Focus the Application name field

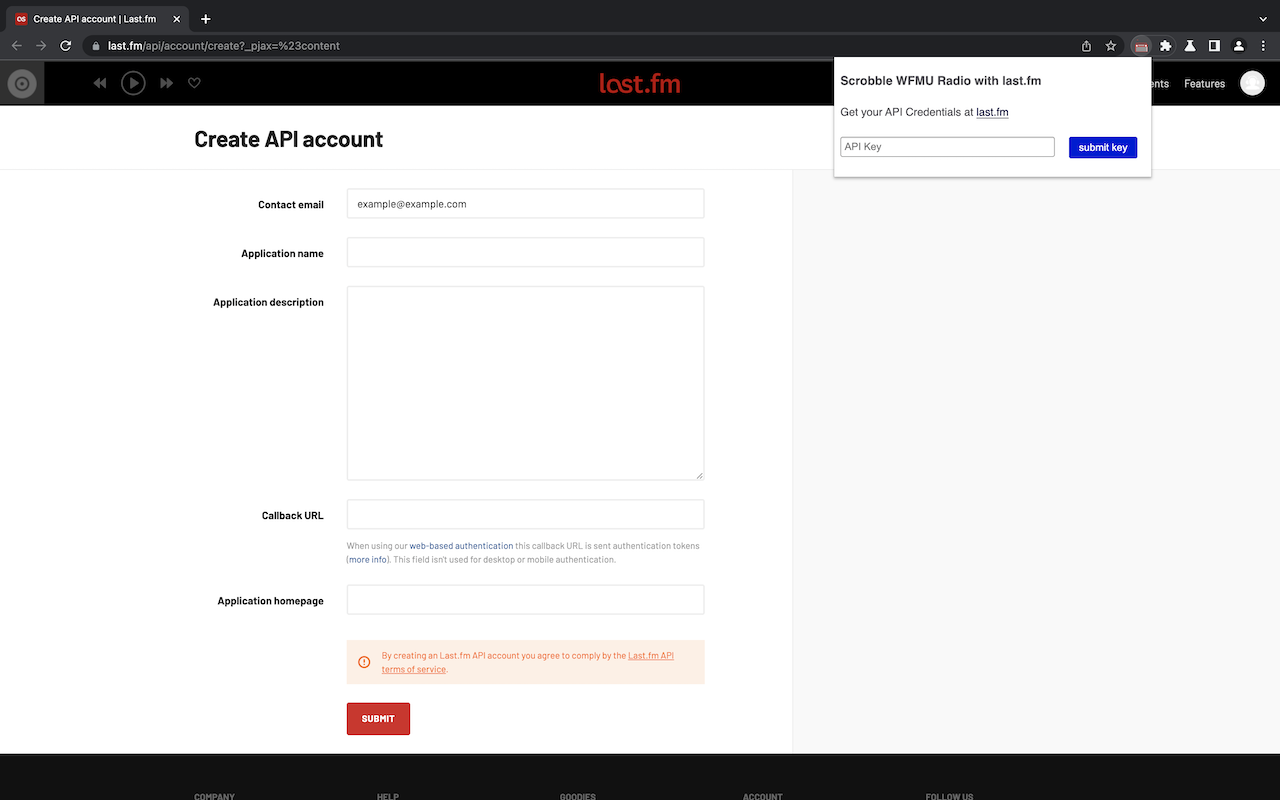[x=525, y=252]
